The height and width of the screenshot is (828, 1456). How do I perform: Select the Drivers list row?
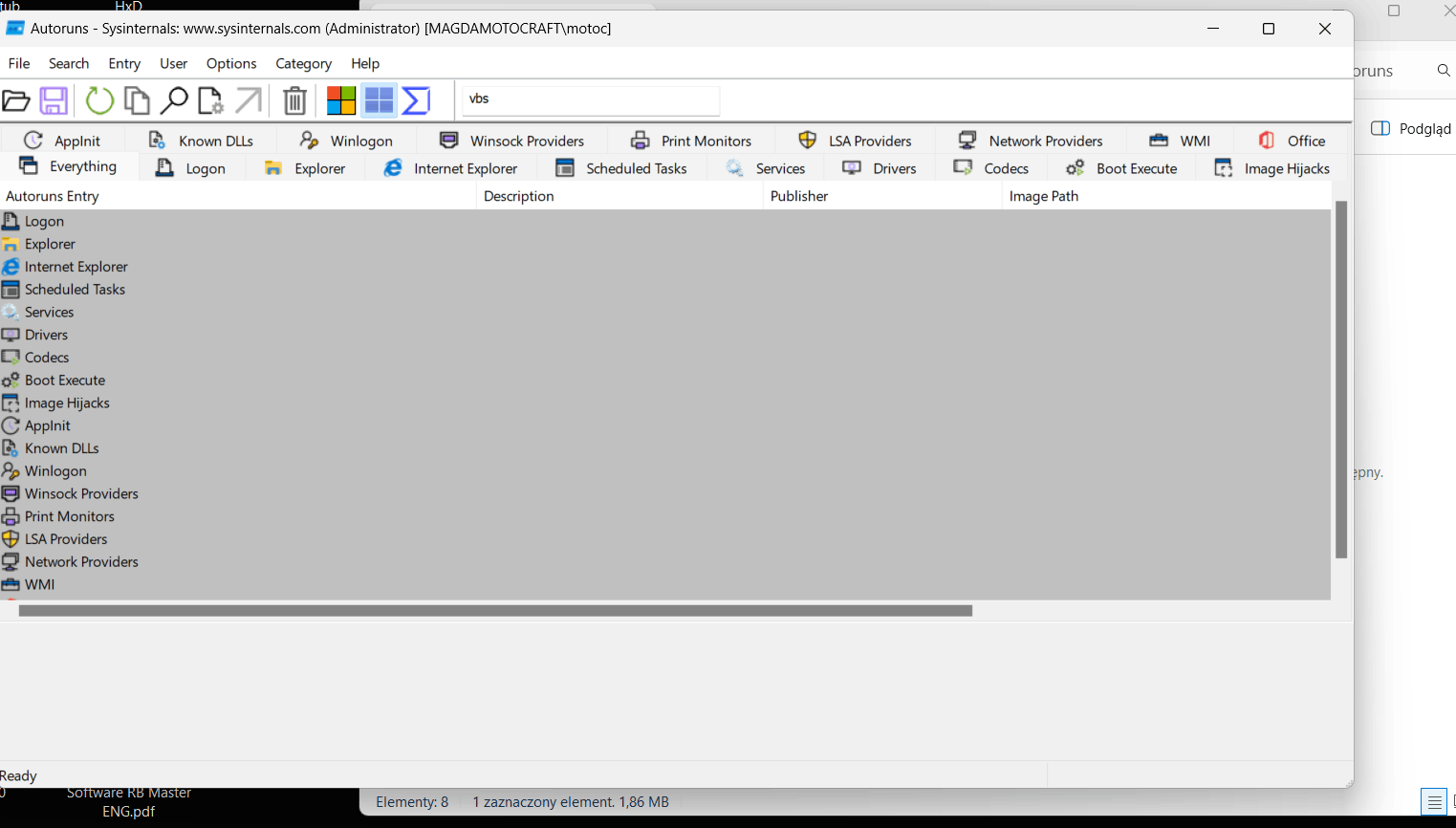pos(665,335)
